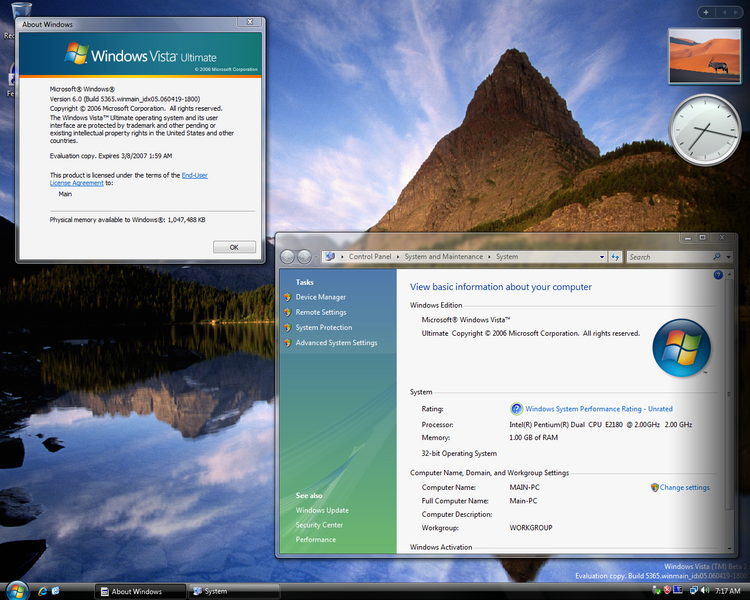Open Security Center under See also
This screenshot has width=750, height=600.
[x=319, y=525]
